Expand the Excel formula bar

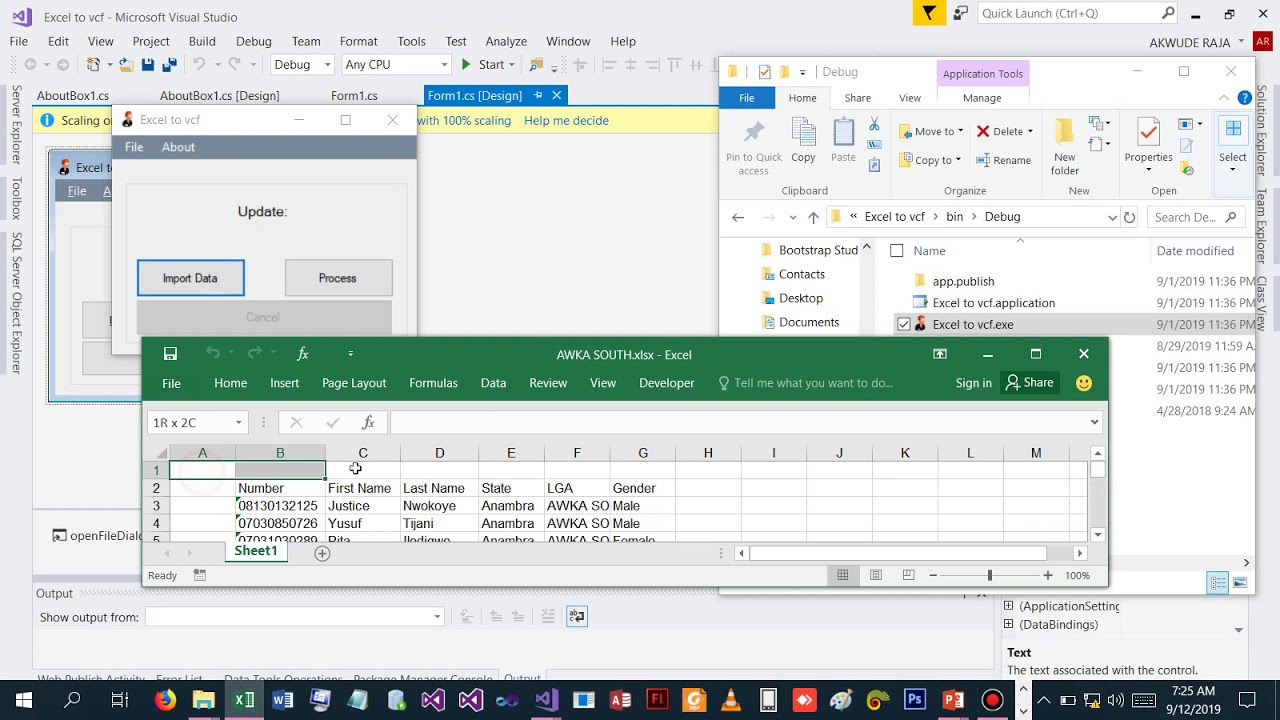click(x=1094, y=422)
